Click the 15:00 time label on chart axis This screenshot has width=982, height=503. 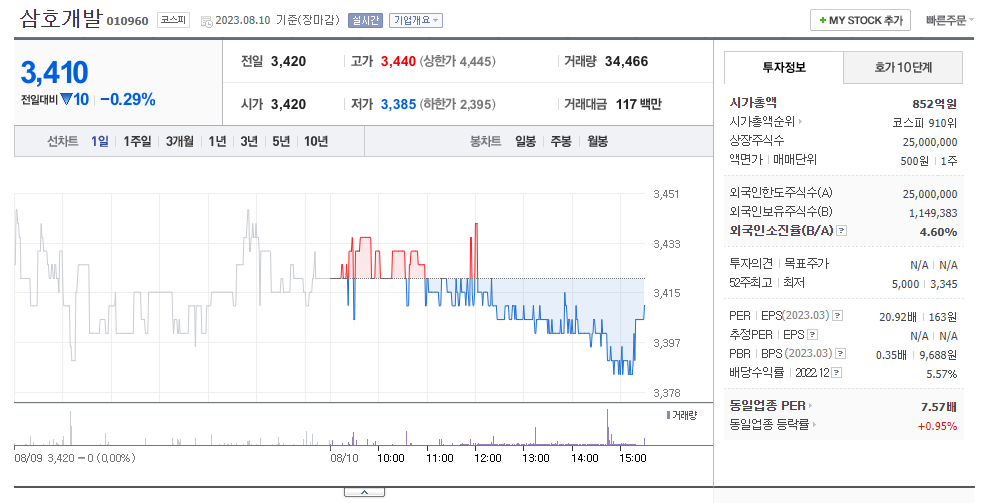[633, 458]
